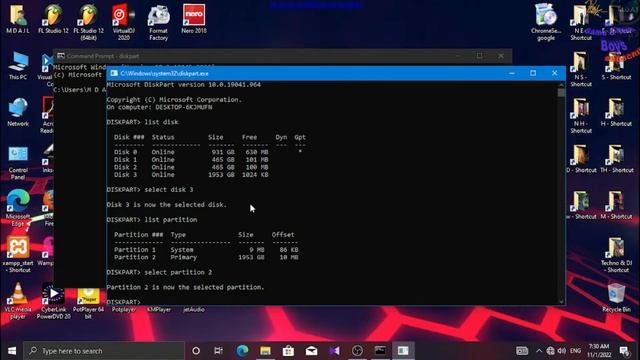Select the Network desktop icon
640x360 pixels.
(18, 112)
